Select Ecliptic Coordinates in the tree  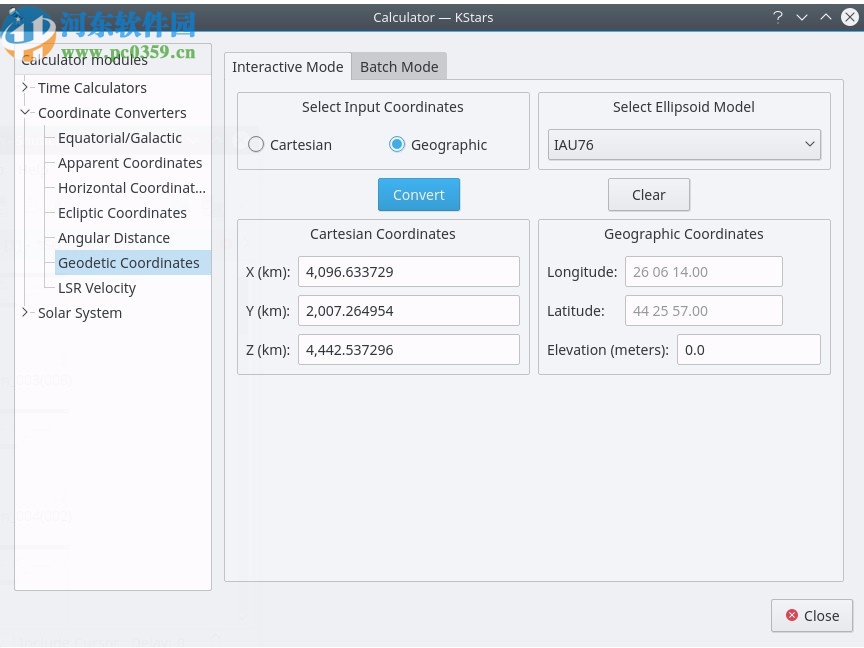122,213
